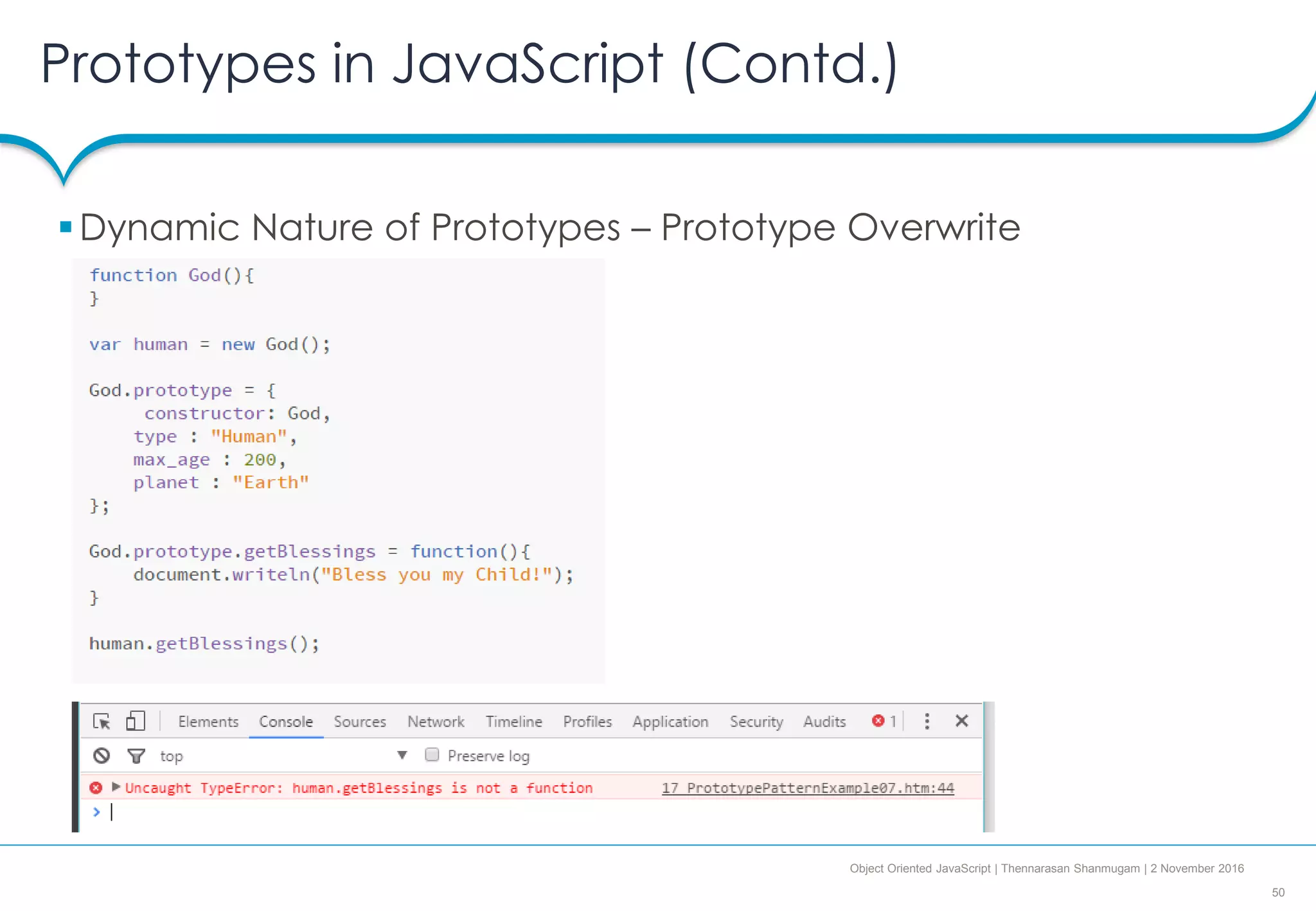Click the 'function God(){' code line

[x=172, y=276]
